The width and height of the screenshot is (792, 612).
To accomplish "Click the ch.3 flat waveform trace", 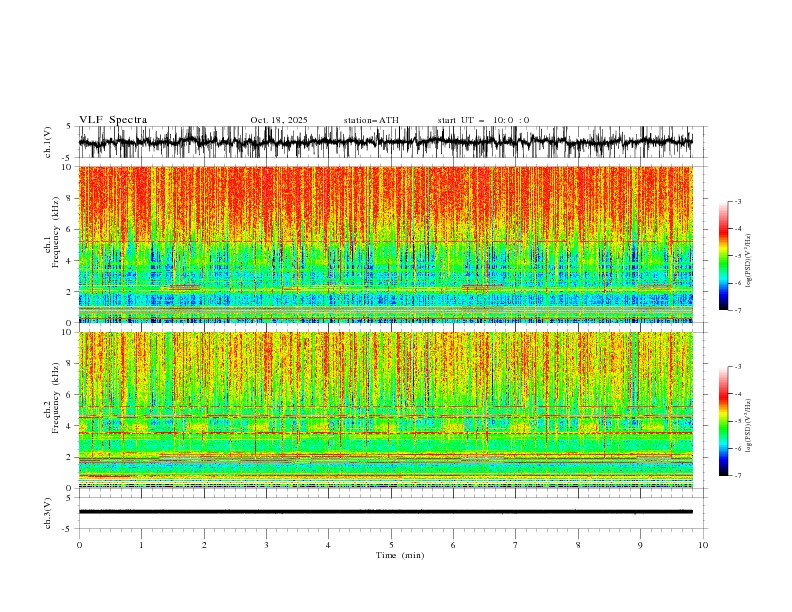I will (x=385, y=512).
